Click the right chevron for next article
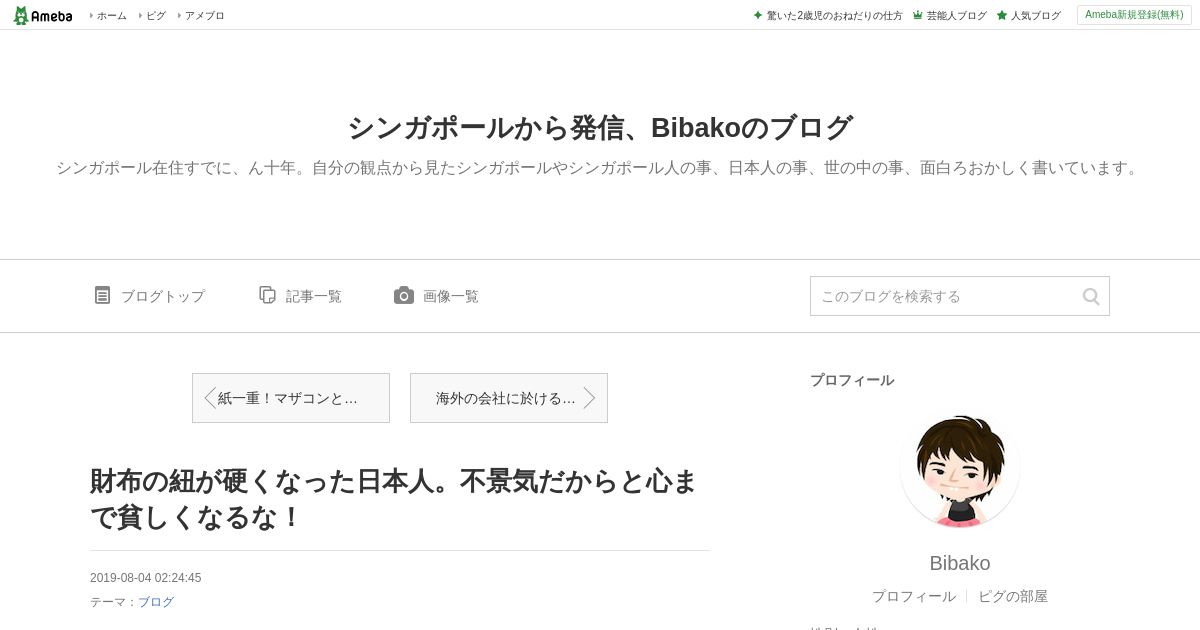Viewport: 1200px width, 630px height. pyautogui.click(x=590, y=398)
